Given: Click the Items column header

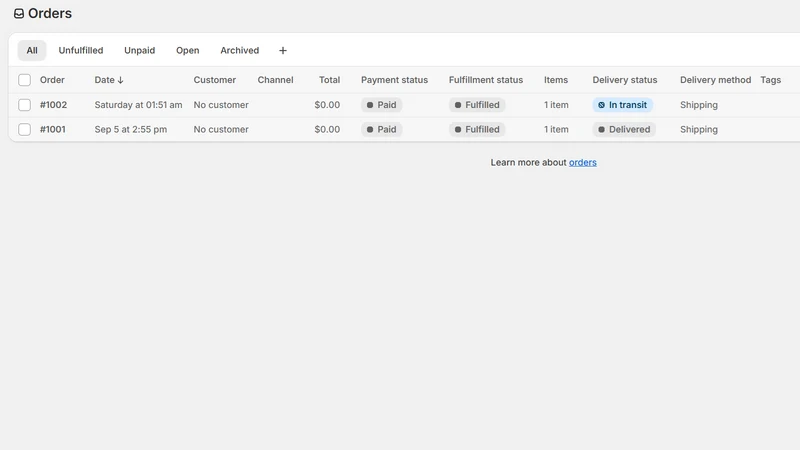Looking at the screenshot, I should 556,80.
